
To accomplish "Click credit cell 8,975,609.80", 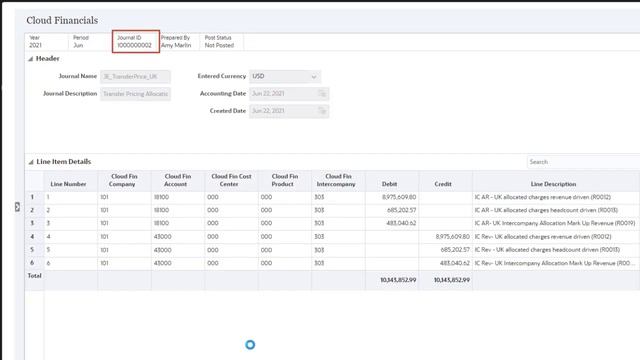I will tap(445, 237).
